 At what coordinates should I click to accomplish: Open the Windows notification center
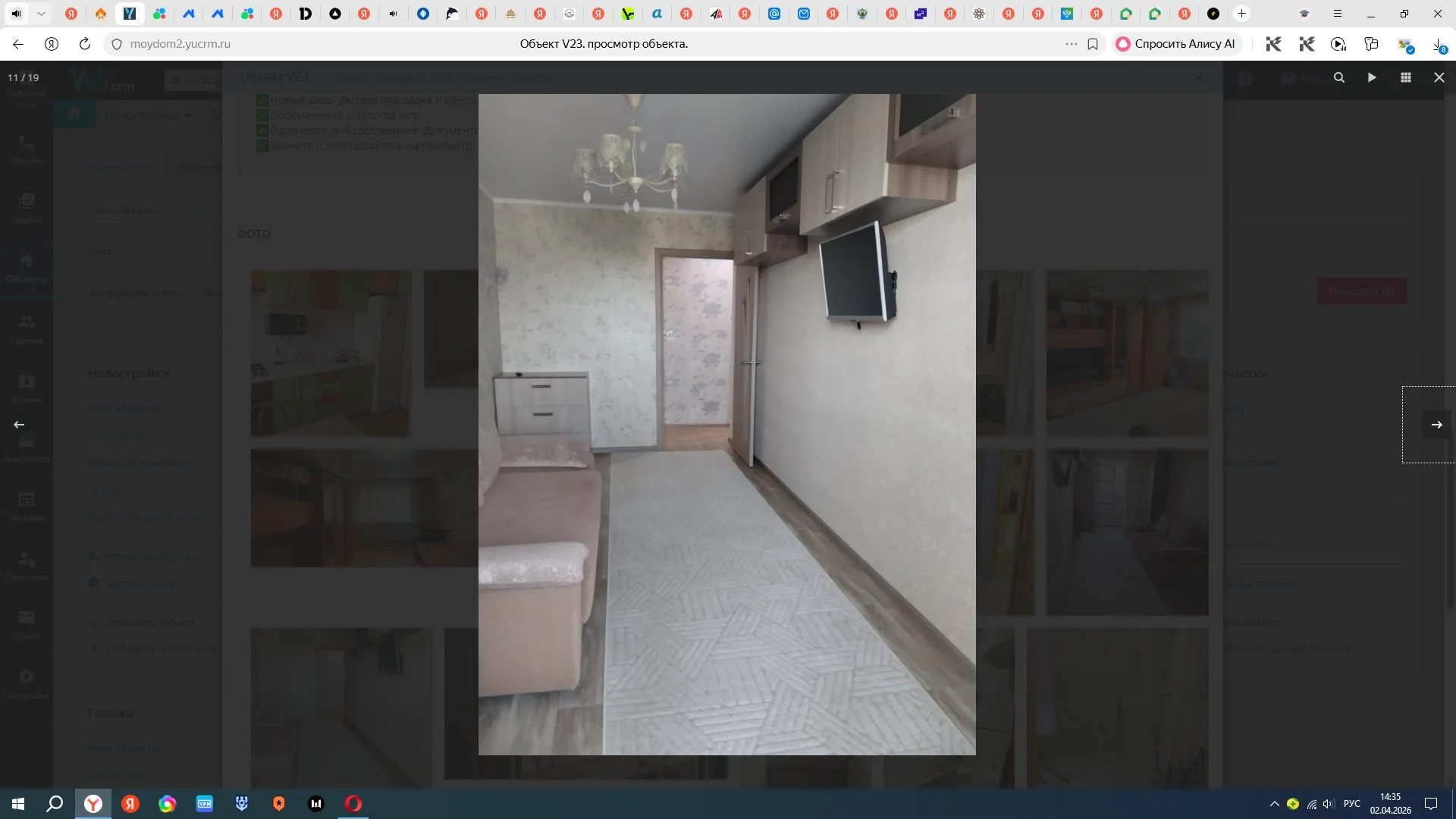[x=1431, y=804]
